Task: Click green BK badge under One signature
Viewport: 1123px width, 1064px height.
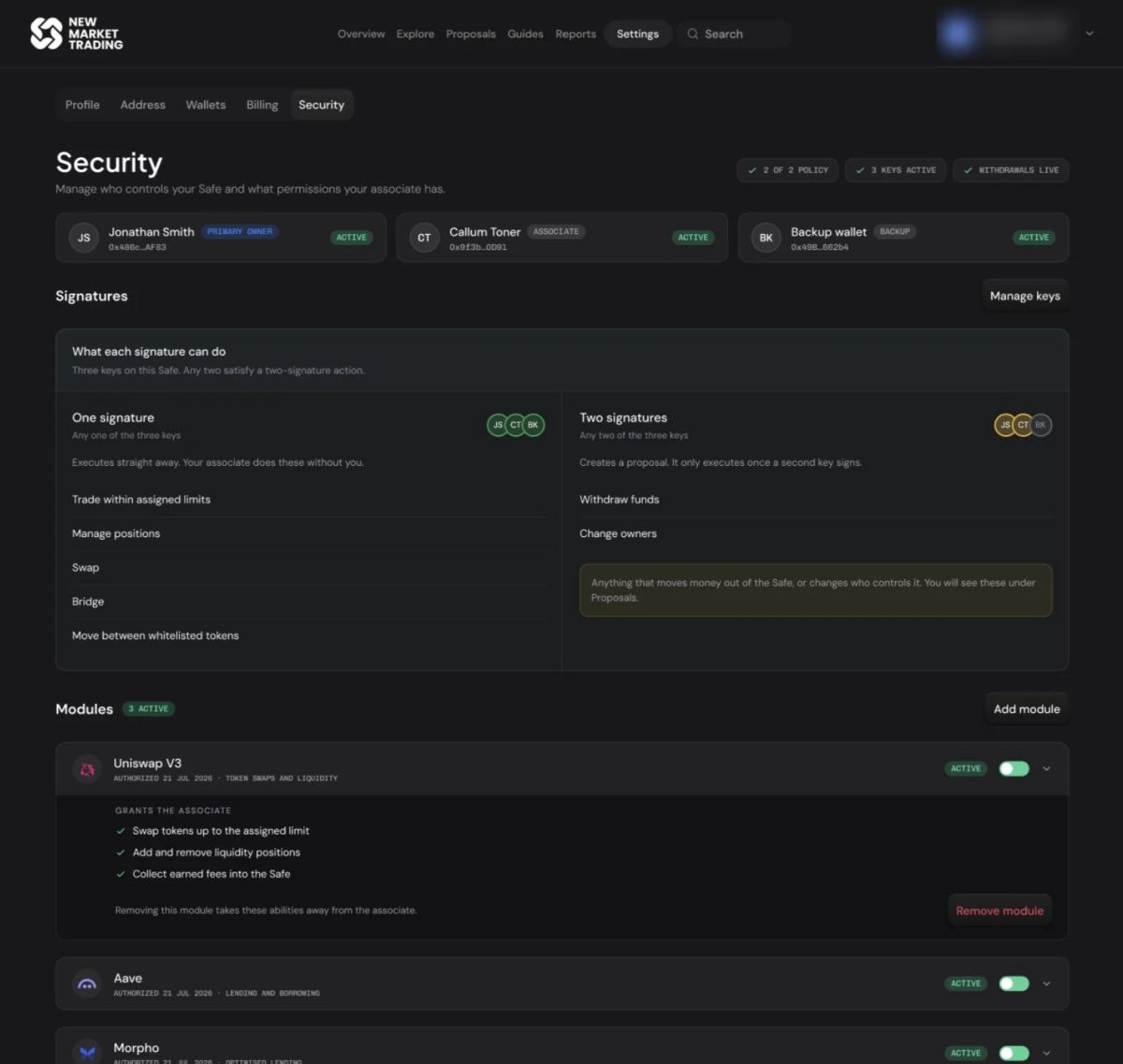Action: click(533, 425)
